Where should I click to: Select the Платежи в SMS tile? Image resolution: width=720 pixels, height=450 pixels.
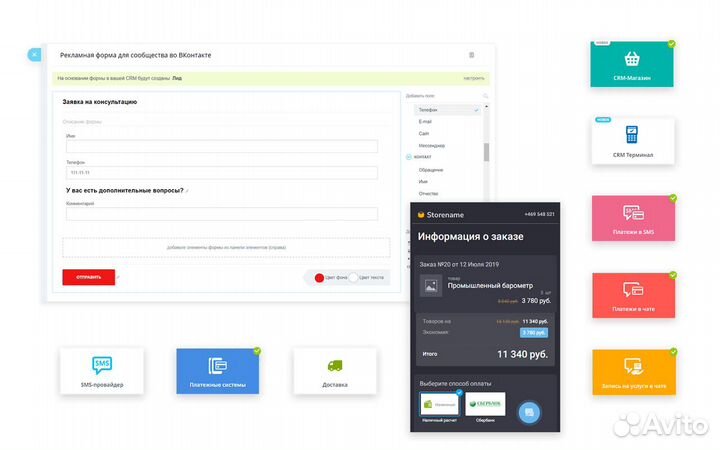[x=632, y=218]
